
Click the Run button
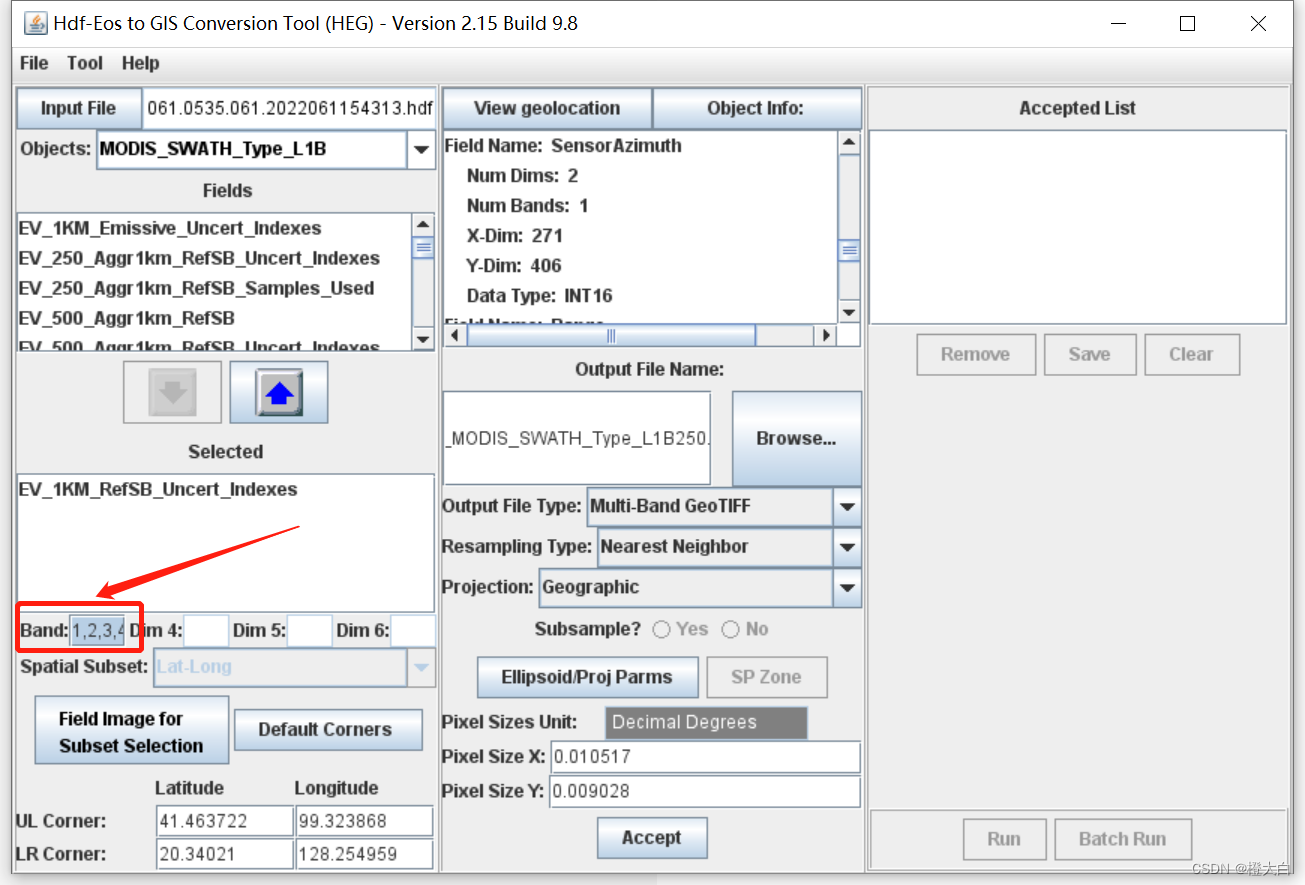[1004, 839]
